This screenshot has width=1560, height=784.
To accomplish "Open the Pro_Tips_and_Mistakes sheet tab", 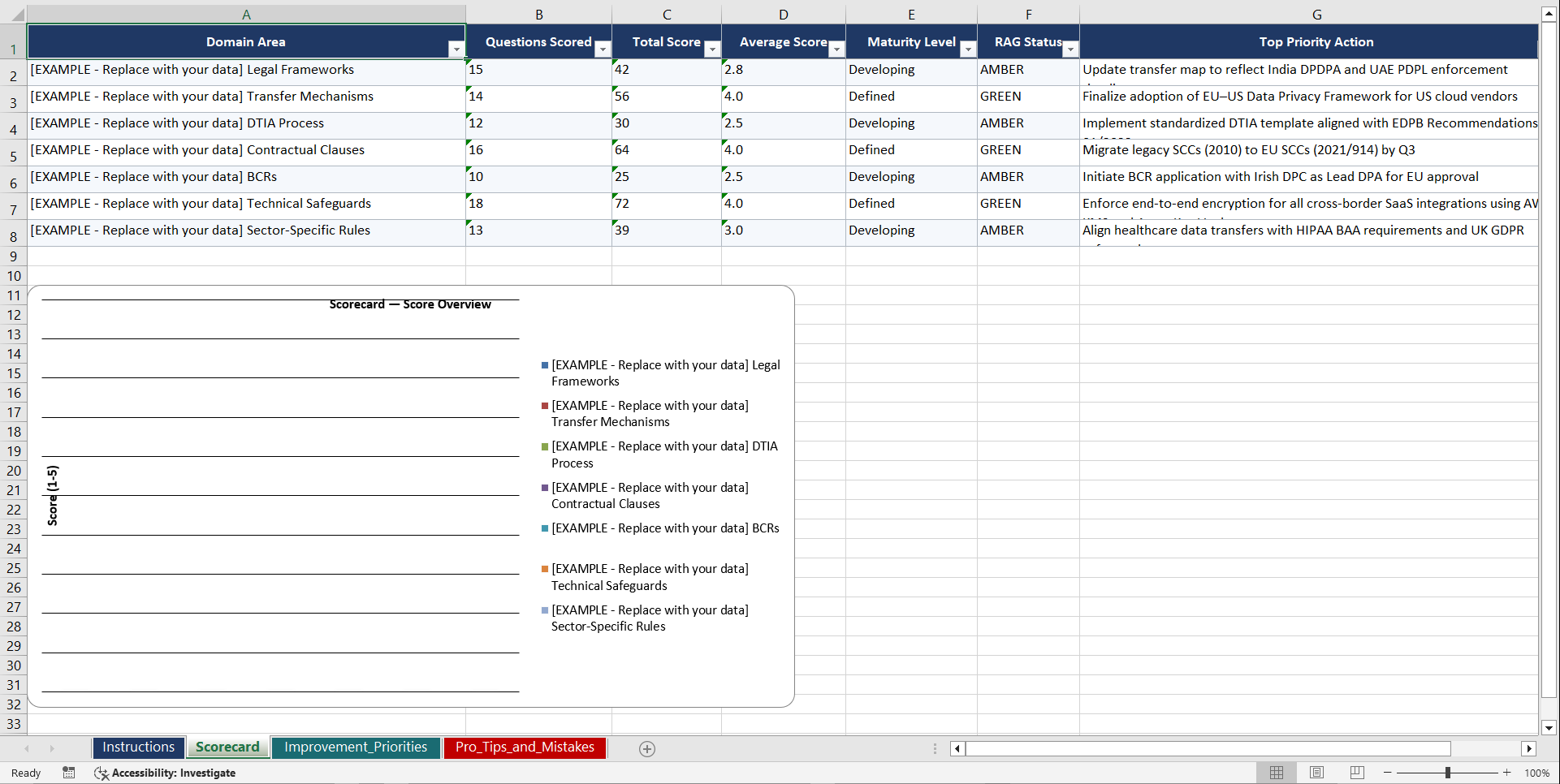I will tap(525, 747).
